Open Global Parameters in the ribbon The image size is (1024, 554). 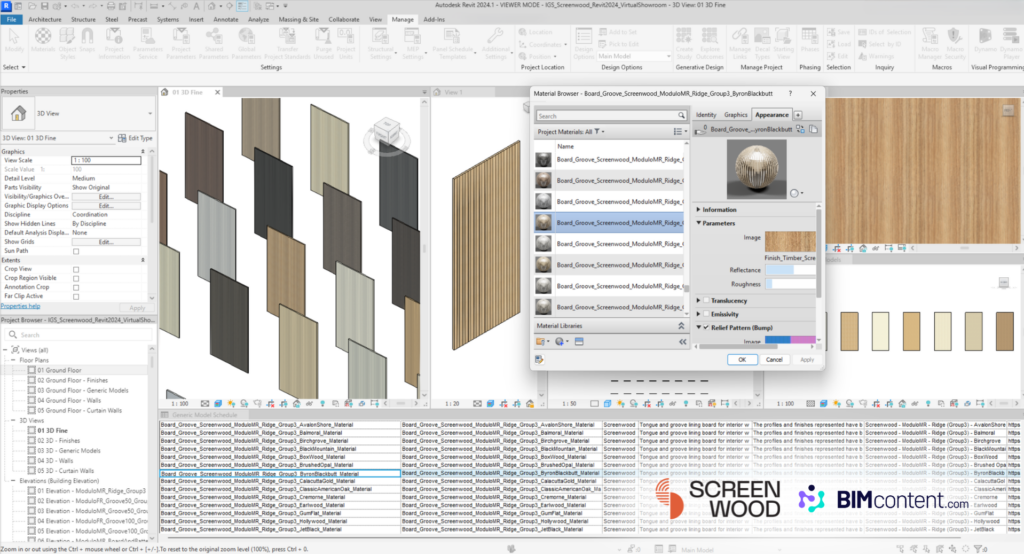click(246, 43)
